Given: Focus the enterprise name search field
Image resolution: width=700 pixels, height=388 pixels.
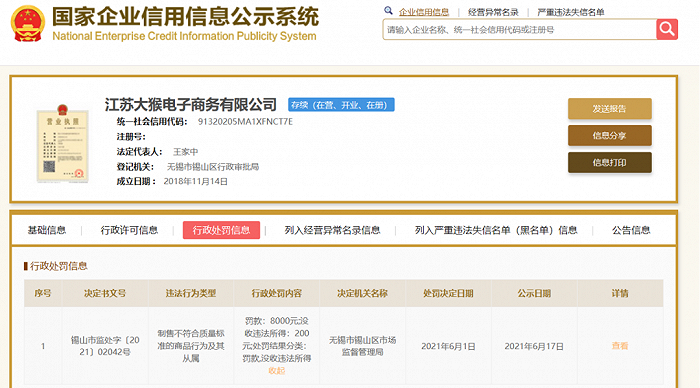Looking at the screenshot, I should [x=520, y=29].
